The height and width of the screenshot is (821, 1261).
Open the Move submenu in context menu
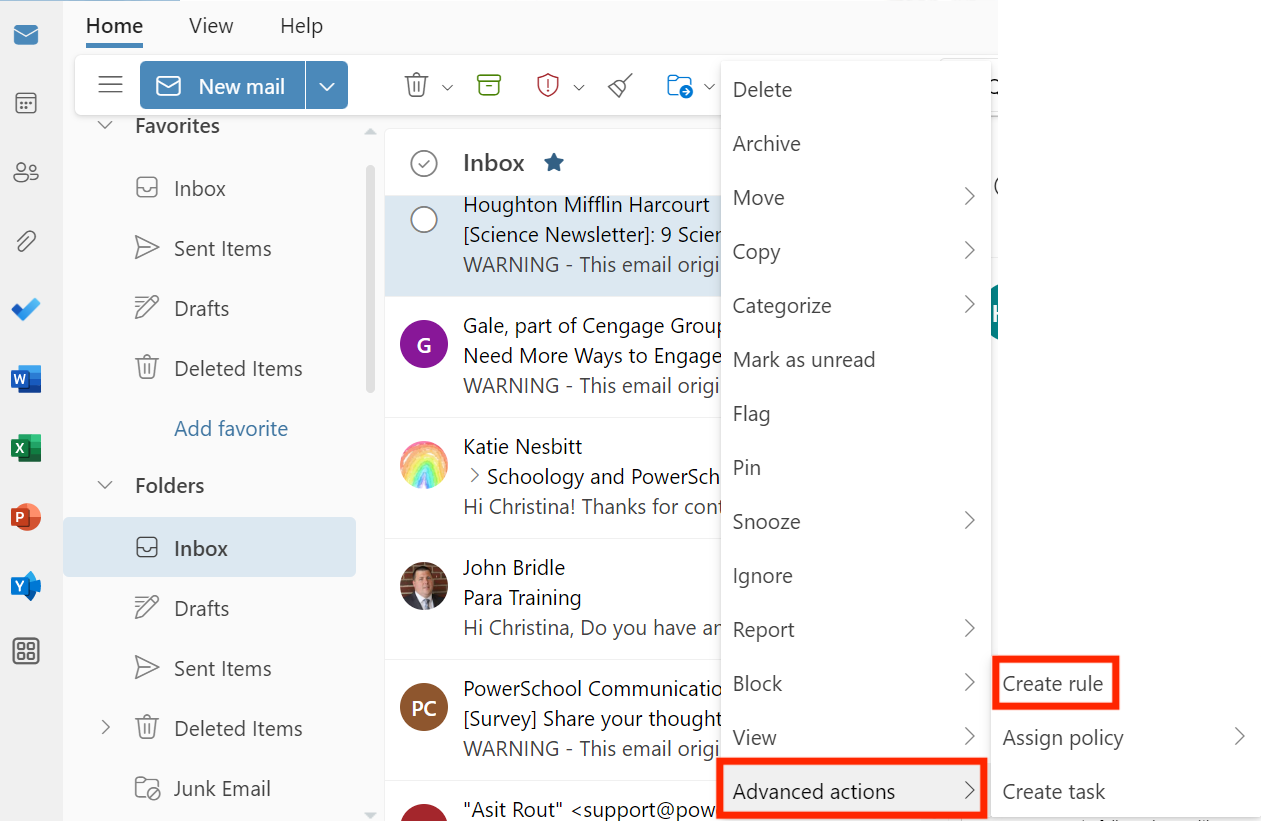(x=856, y=198)
